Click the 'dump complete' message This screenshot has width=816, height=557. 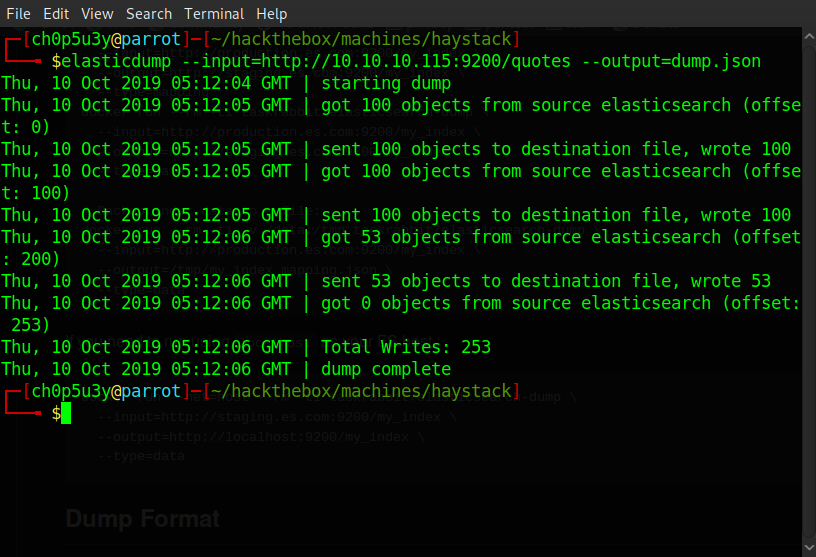click(x=386, y=369)
